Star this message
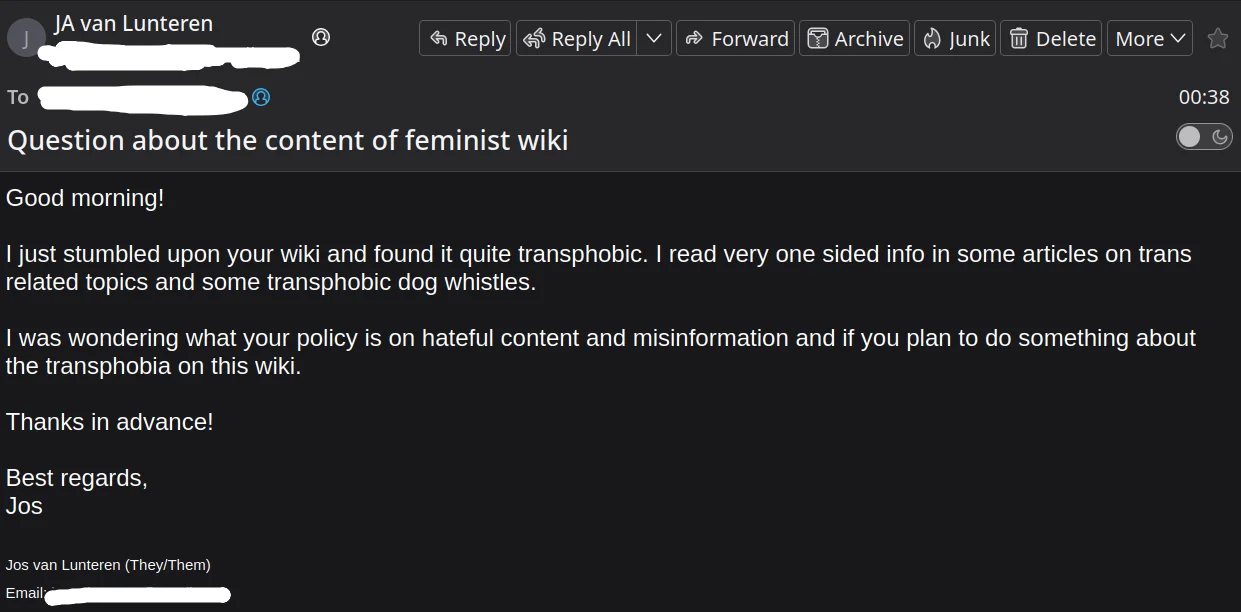The image size is (1241, 612). (x=1217, y=38)
